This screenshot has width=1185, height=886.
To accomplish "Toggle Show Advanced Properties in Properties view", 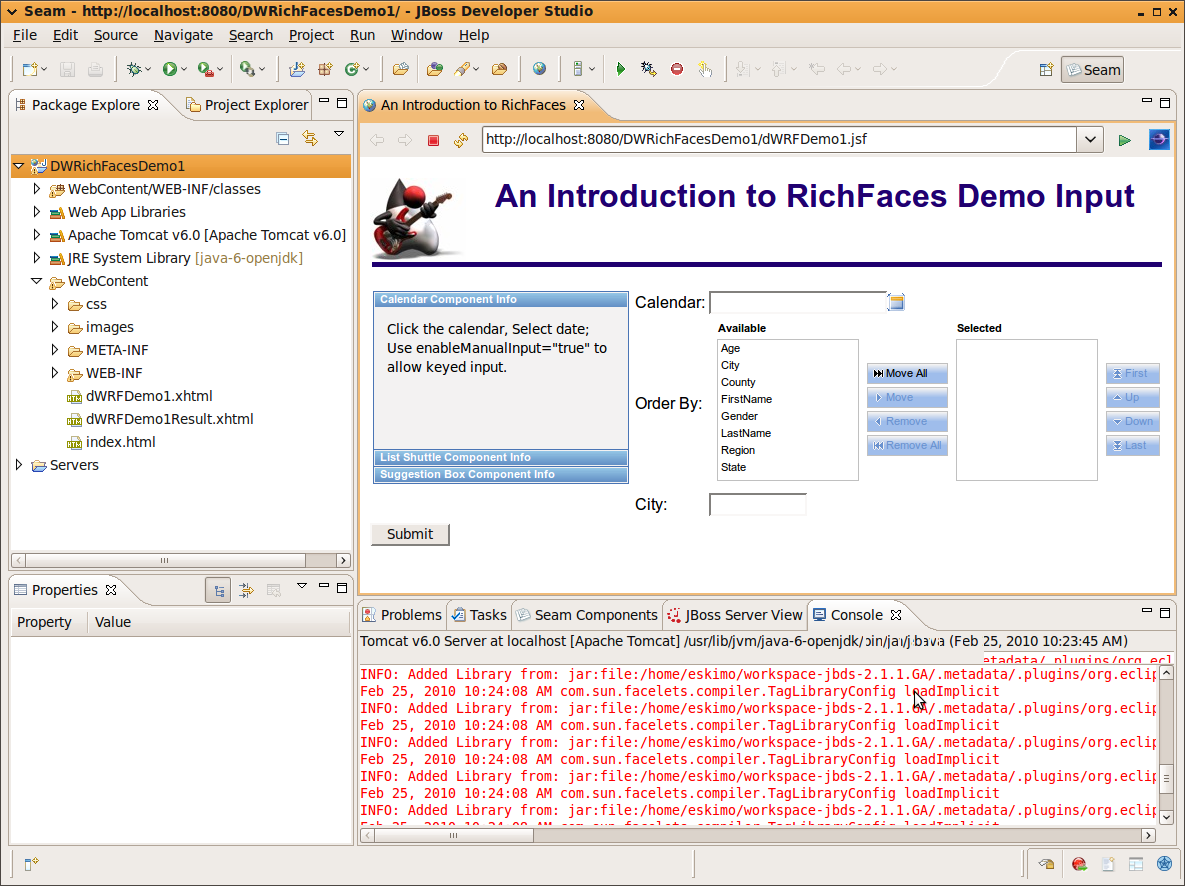I will [x=246, y=590].
